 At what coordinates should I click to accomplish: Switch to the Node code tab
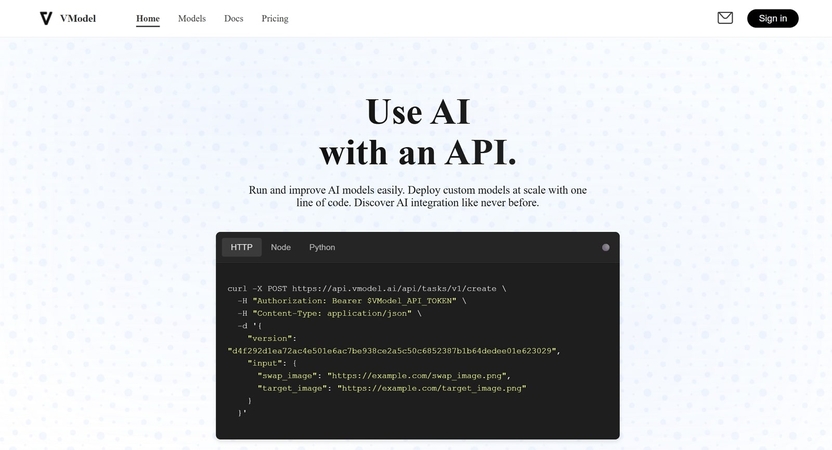[x=281, y=247]
